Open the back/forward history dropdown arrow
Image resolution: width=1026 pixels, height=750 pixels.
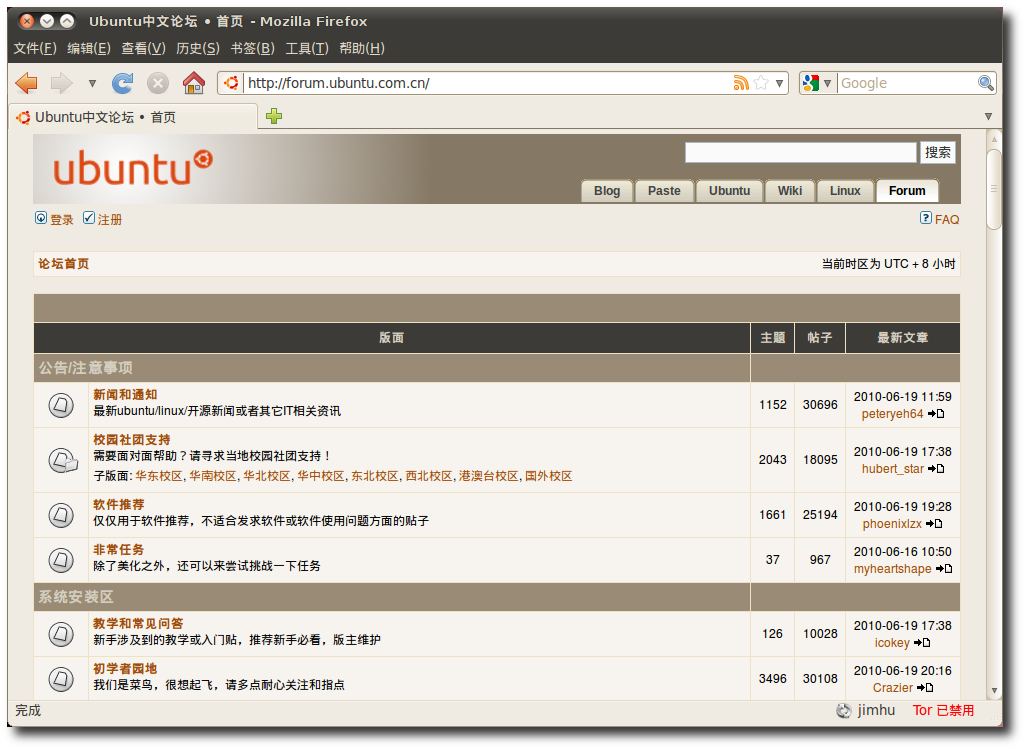coord(92,83)
